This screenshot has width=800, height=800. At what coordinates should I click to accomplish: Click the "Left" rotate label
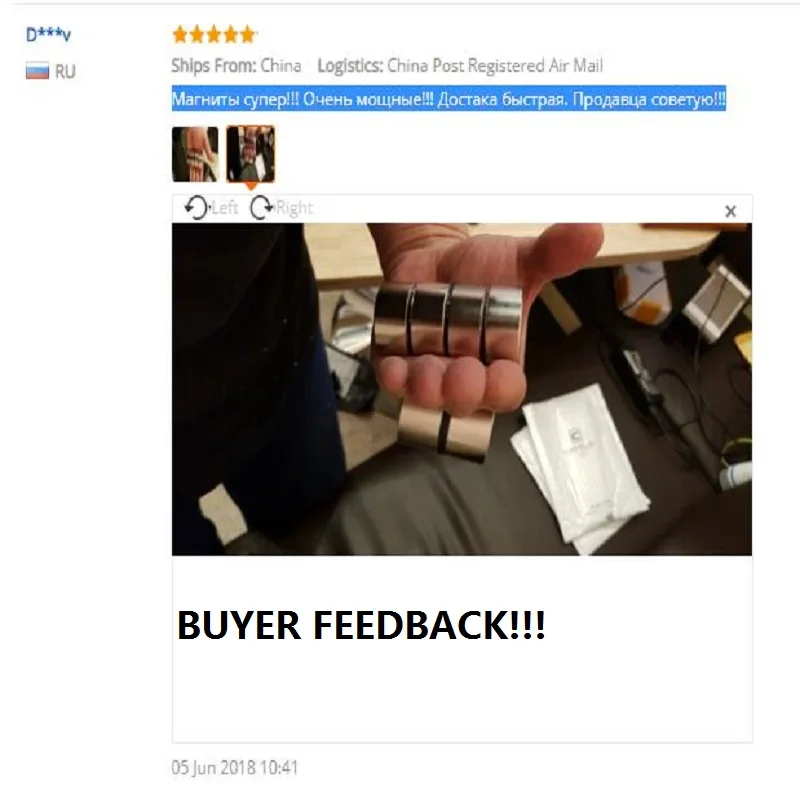click(x=225, y=208)
